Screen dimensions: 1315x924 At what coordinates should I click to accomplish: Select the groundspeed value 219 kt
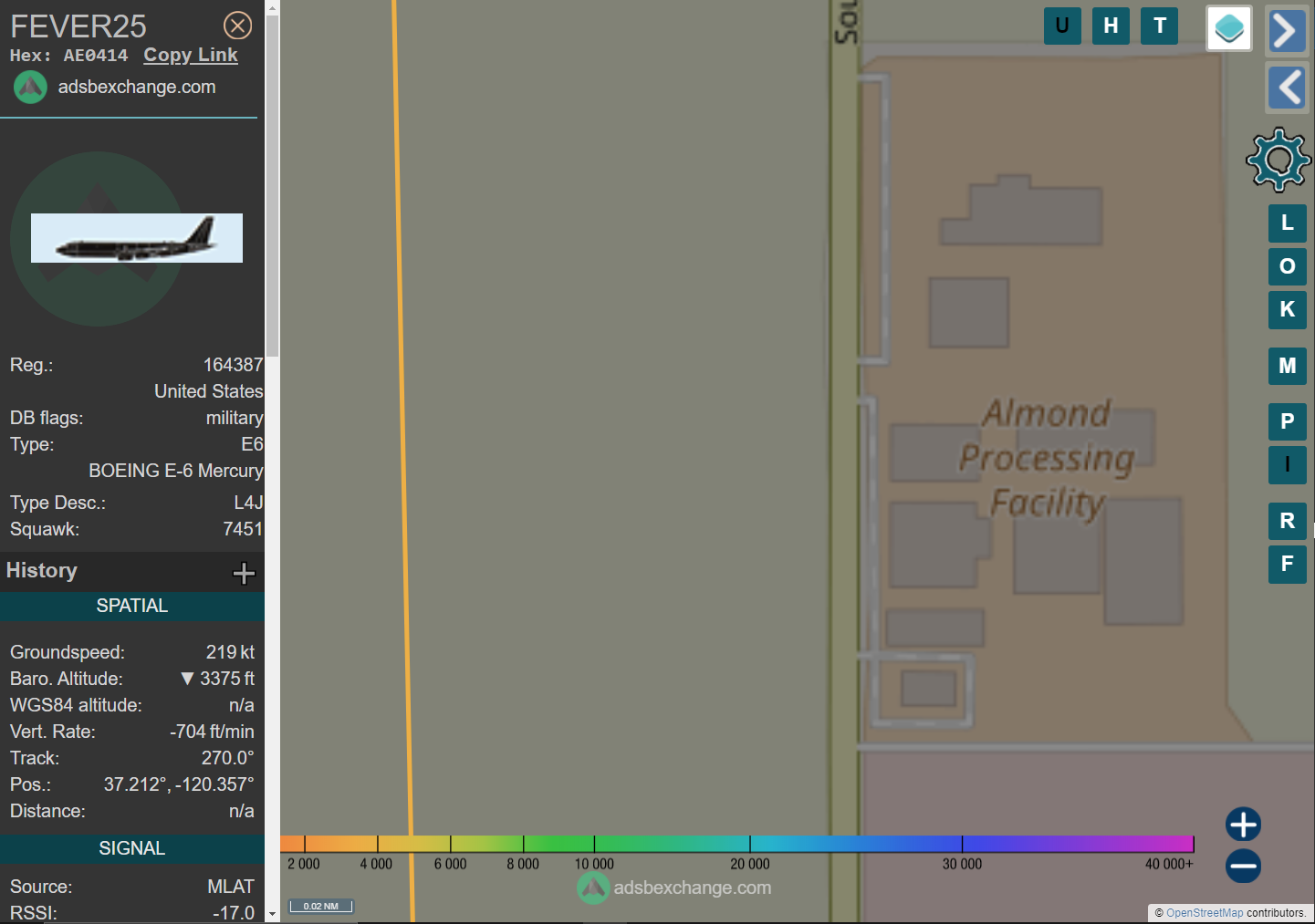(x=230, y=652)
